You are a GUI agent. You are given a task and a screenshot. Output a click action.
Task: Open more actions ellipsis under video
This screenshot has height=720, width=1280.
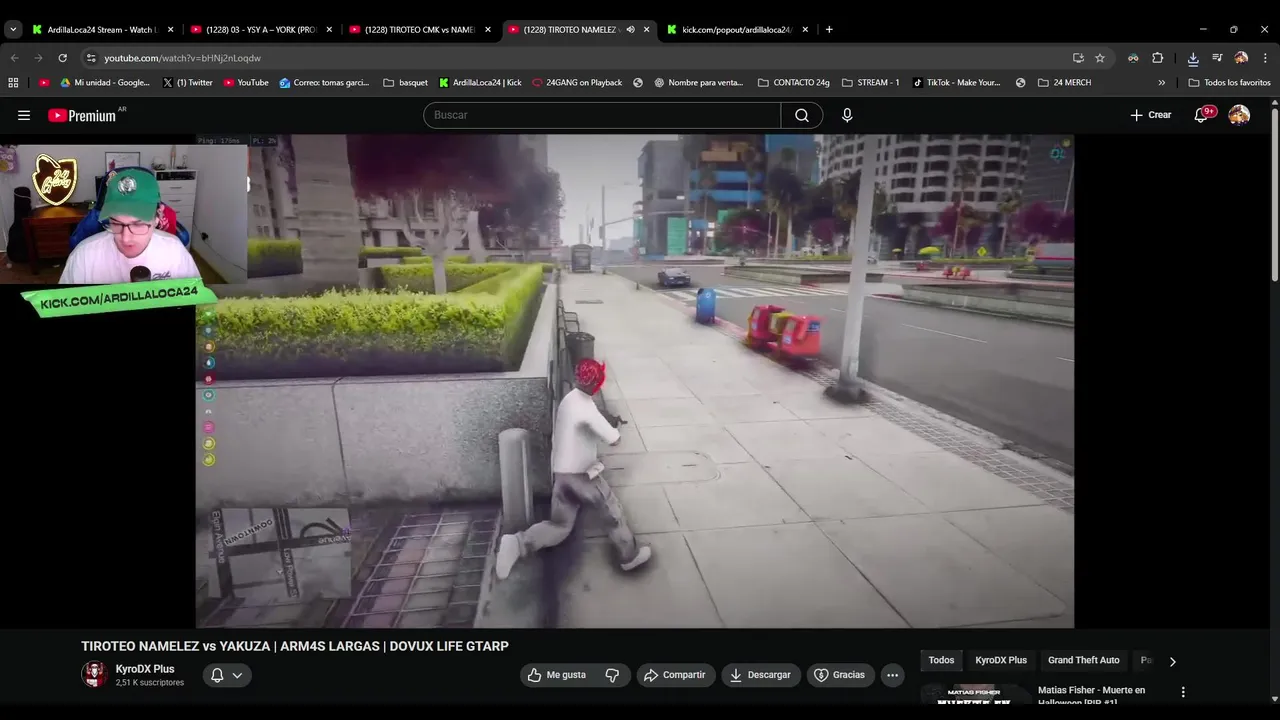click(892, 675)
